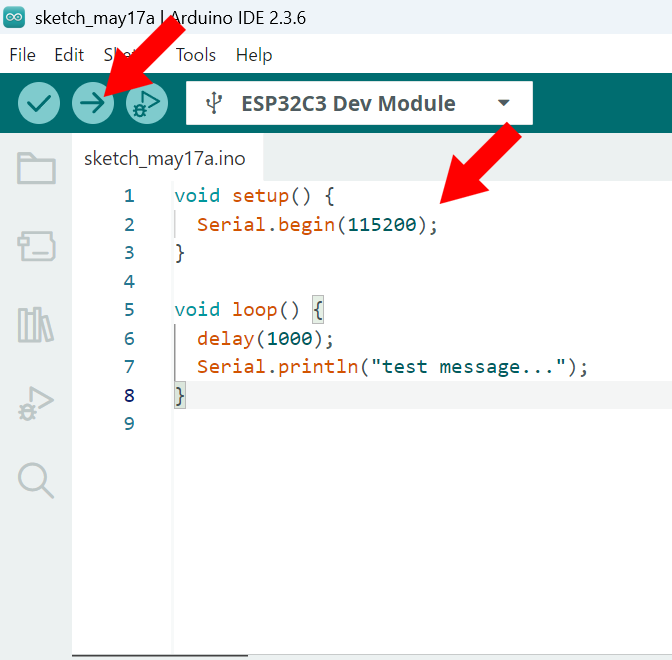Click the void loop() line
The height and width of the screenshot is (660, 672).
point(249,310)
